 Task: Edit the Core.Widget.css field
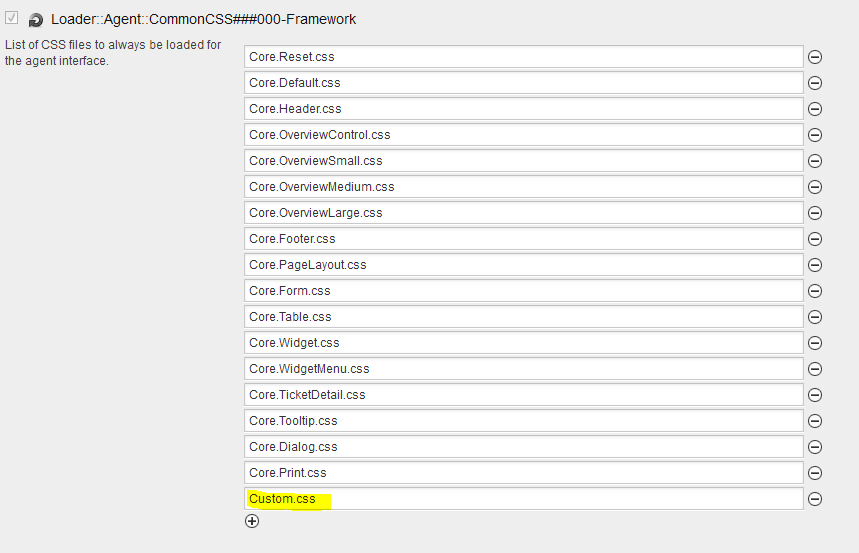pyautogui.click(x=524, y=343)
